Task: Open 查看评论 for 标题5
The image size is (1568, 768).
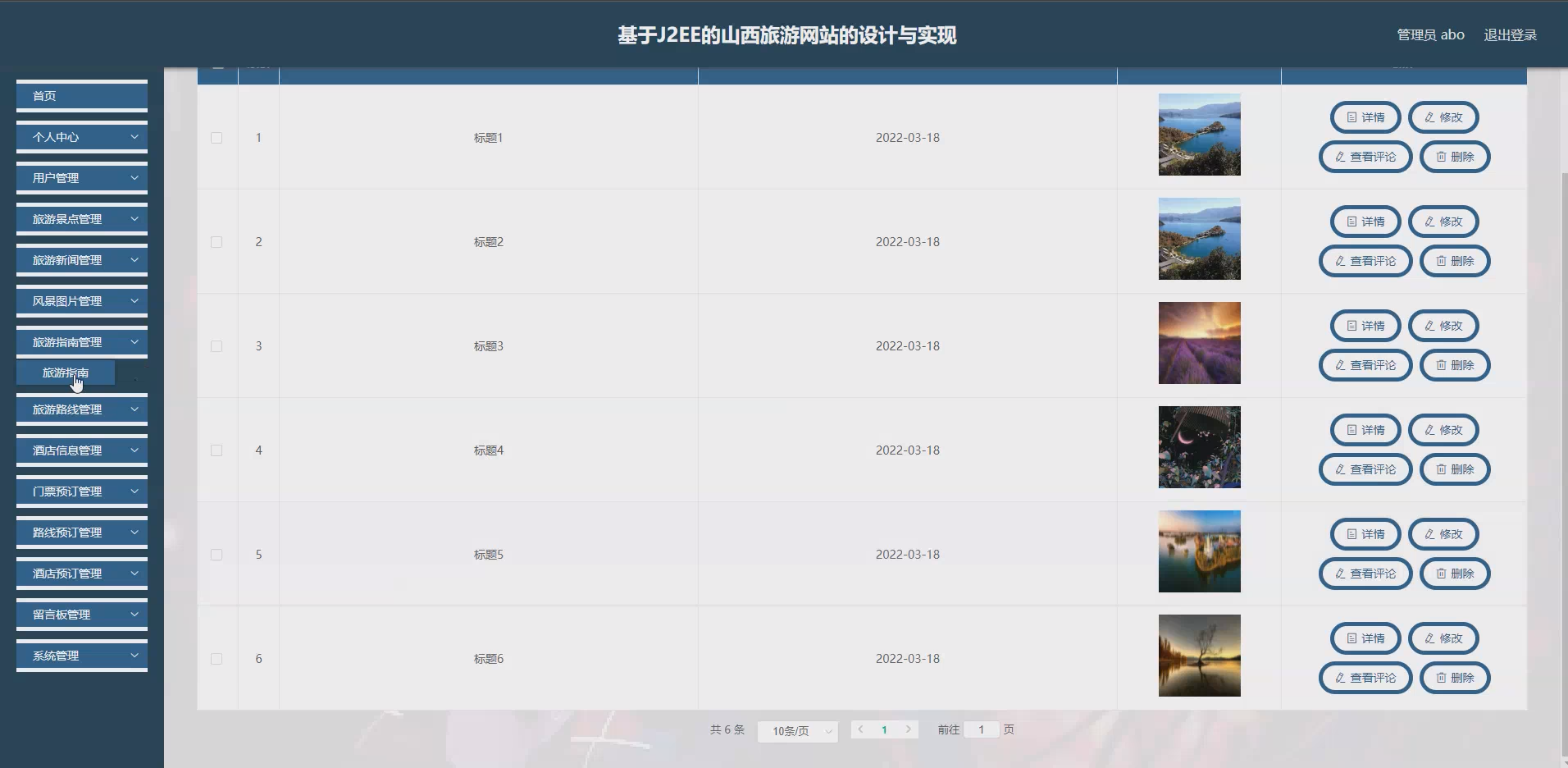Action: (x=1365, y=574)
